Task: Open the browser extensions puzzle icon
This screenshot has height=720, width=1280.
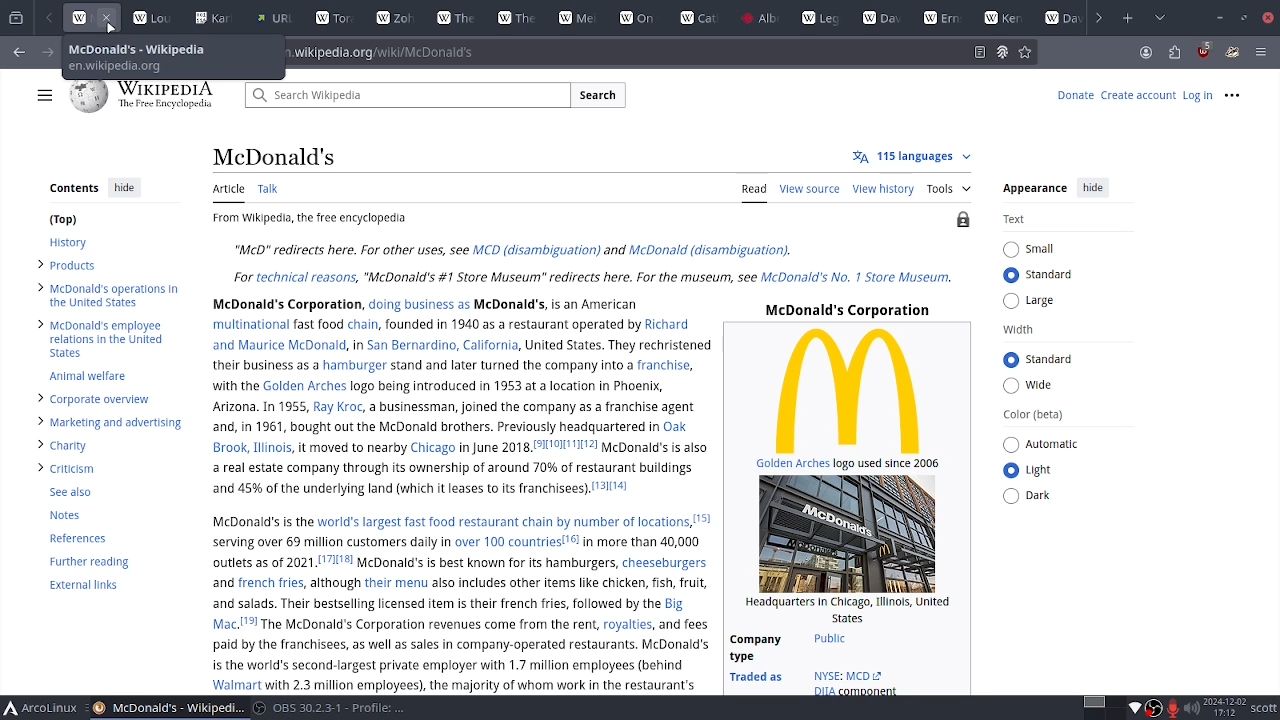Action: tap(1175, 52)
